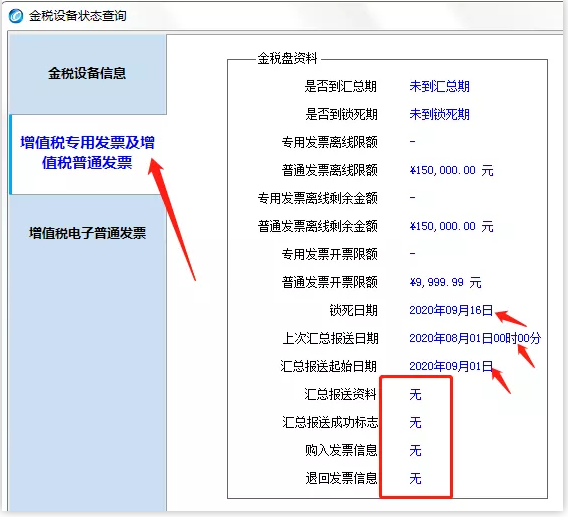
Task: Click the 汇总报送成功标志 value 无
Action: (x=415, y=422)
